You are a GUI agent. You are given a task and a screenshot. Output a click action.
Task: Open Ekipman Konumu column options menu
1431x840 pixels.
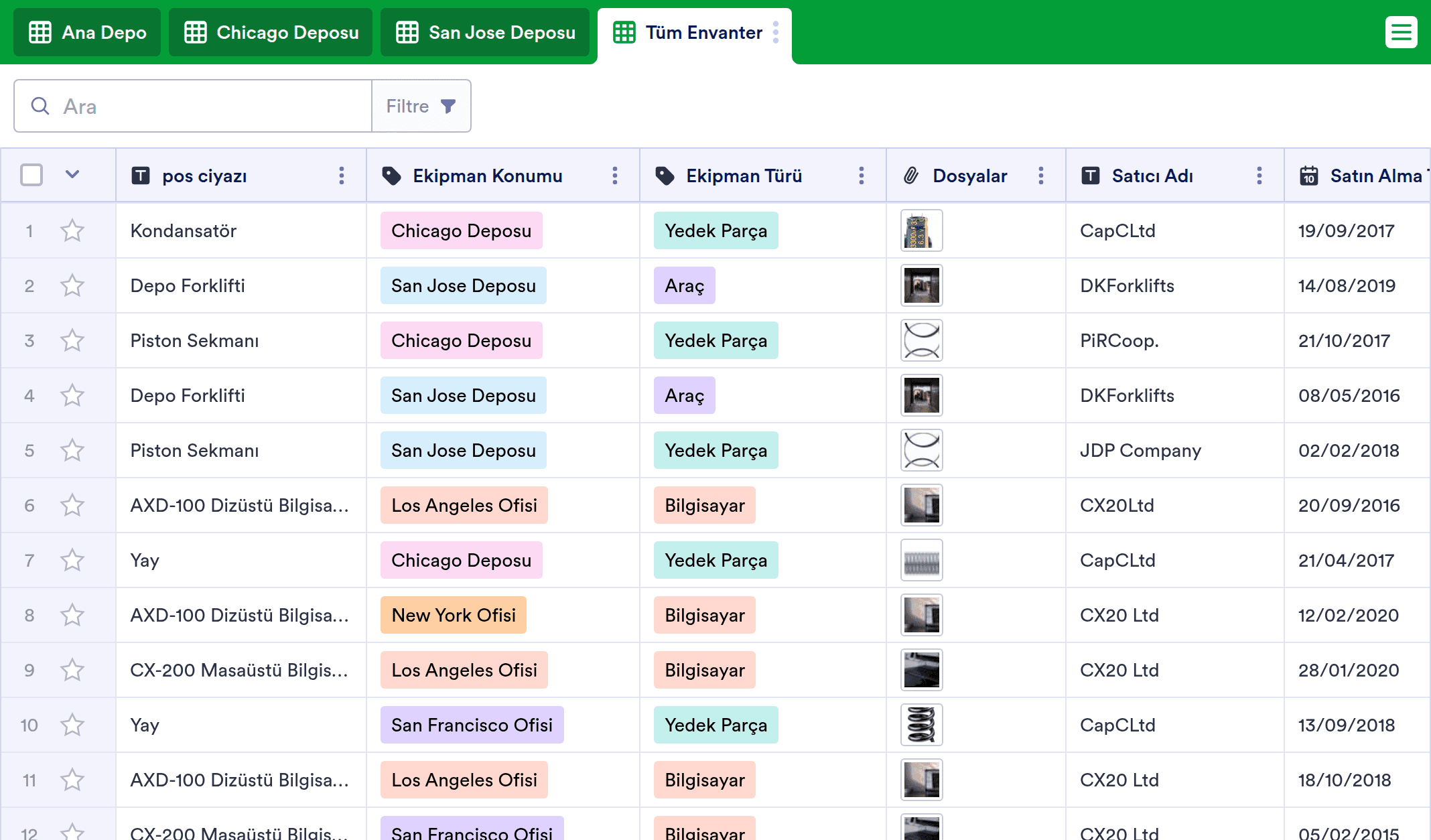click(615, 176)
